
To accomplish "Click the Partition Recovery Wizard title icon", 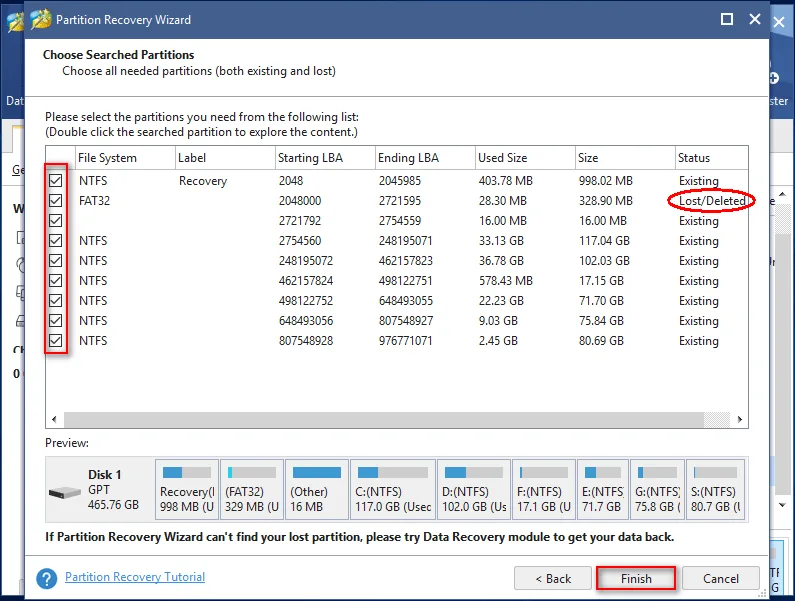I will [x=41, y=19].
